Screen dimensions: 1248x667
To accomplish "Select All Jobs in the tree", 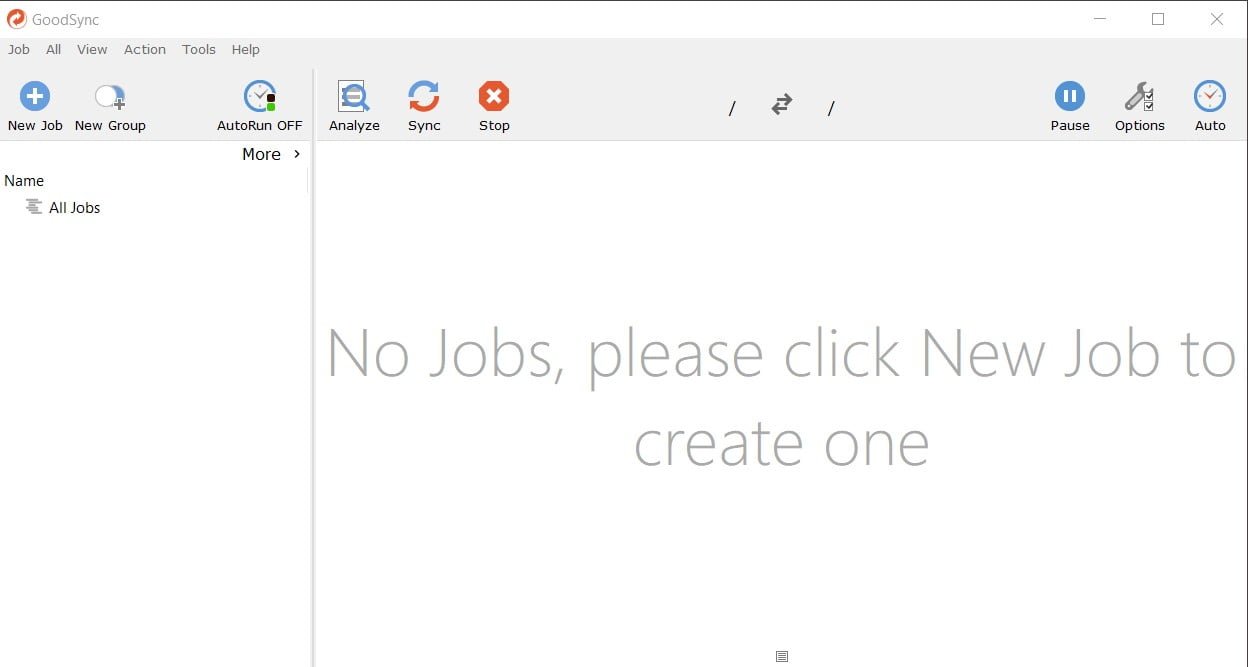I will click(75, 208).
